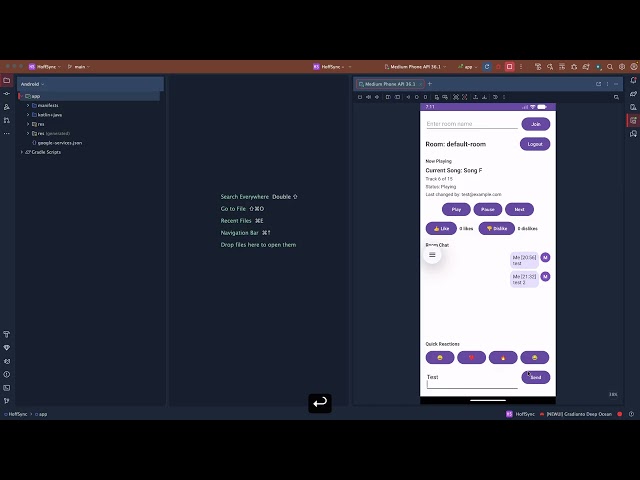This screenshot has width=640, height=480.
Task: Expand the kotlin+java folder
Action: [28, 115]
